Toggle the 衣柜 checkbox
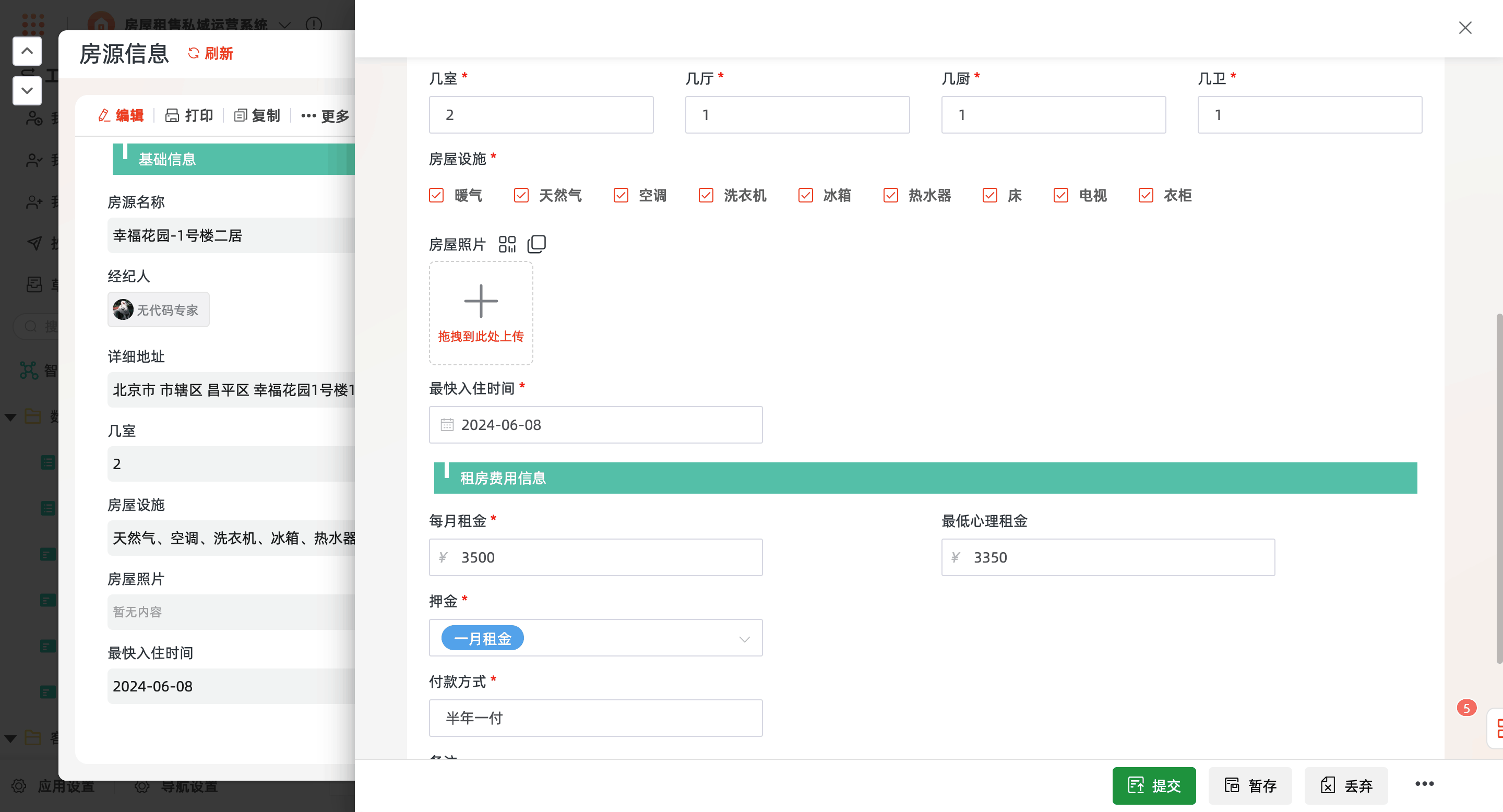 [1146, 195]
